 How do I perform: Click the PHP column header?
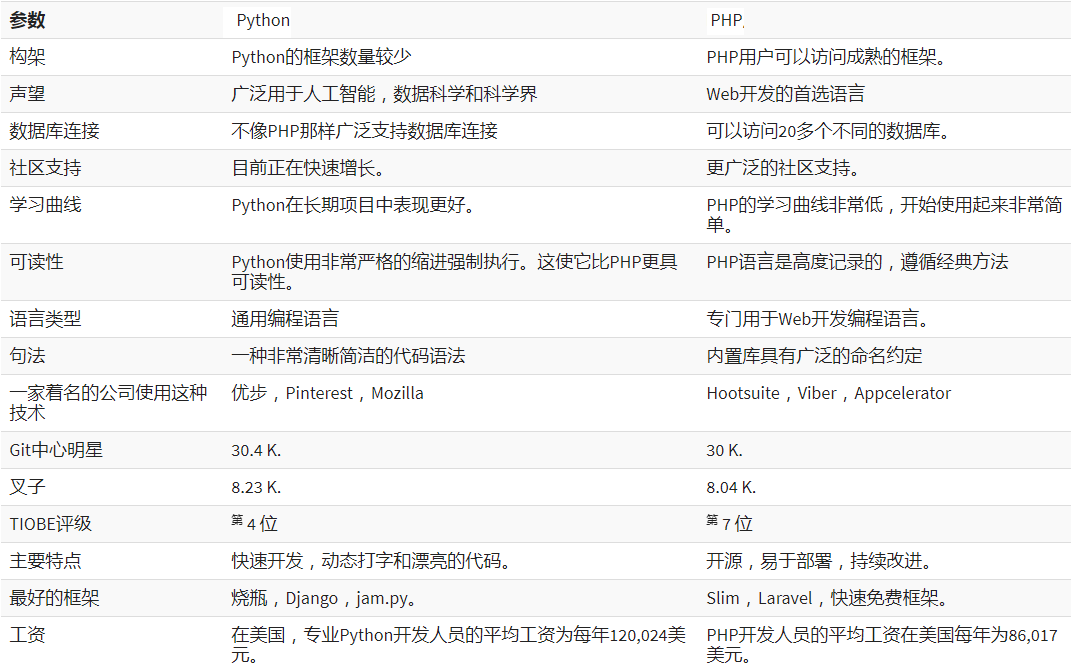tap(727, 20)
